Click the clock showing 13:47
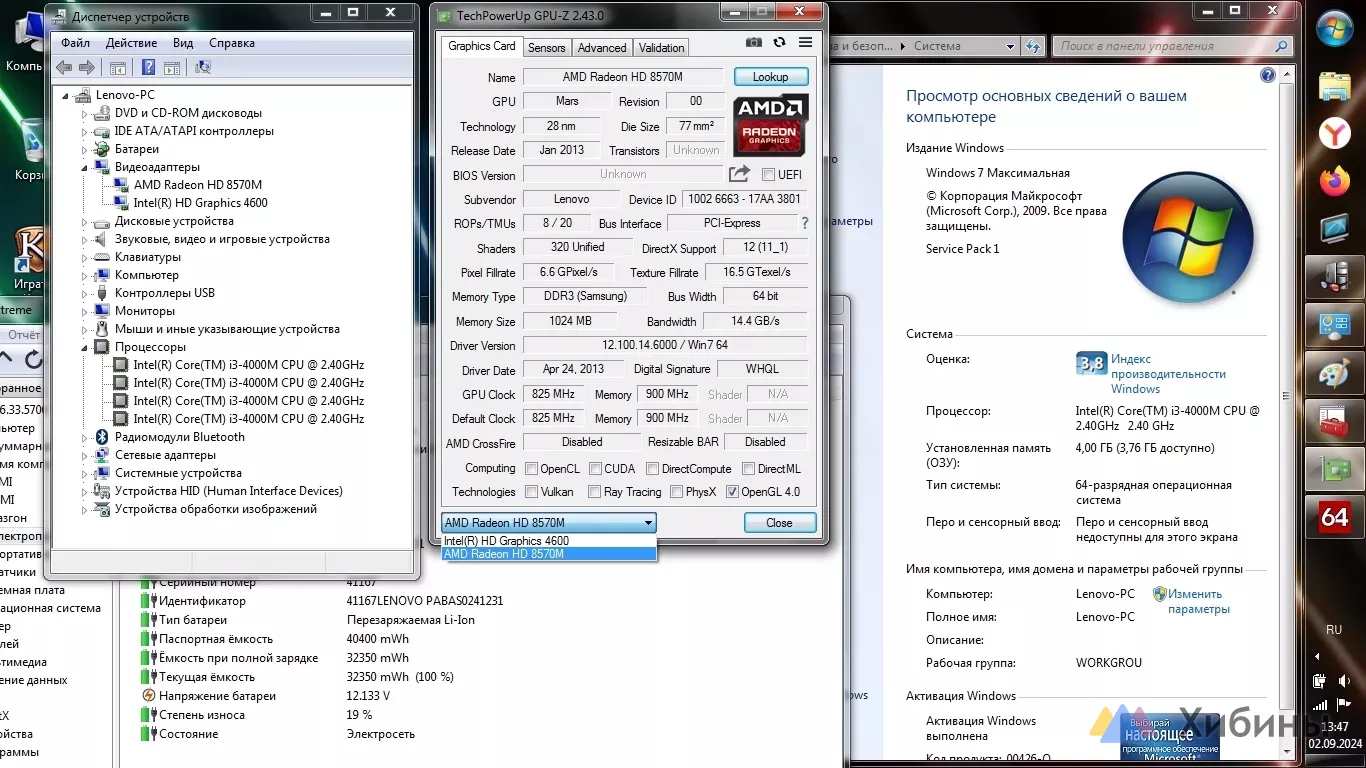1366x768 pixels. click(x=1335, y=727)
